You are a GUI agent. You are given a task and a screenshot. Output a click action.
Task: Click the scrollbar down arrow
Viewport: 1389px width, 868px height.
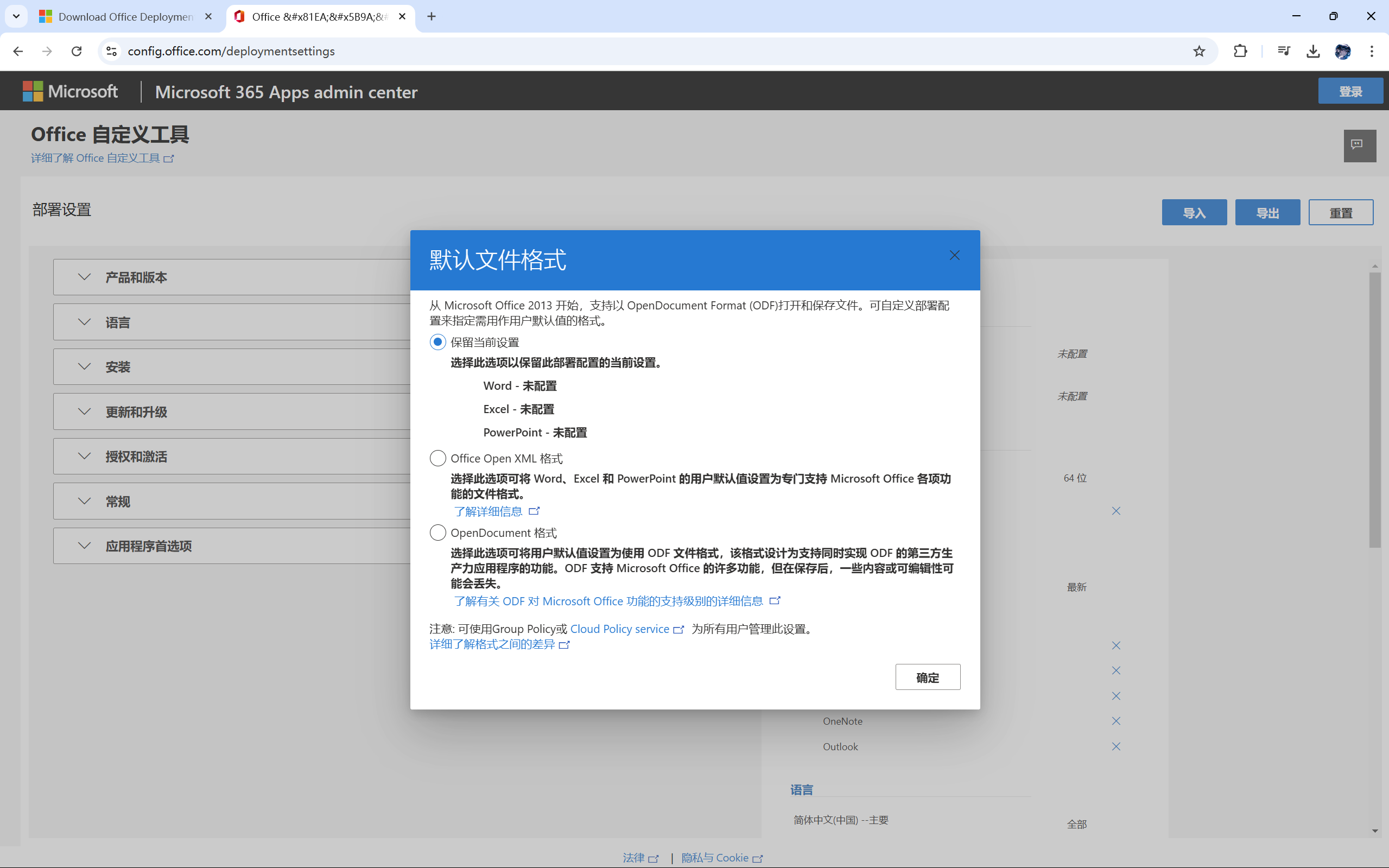pos(1375,831)
